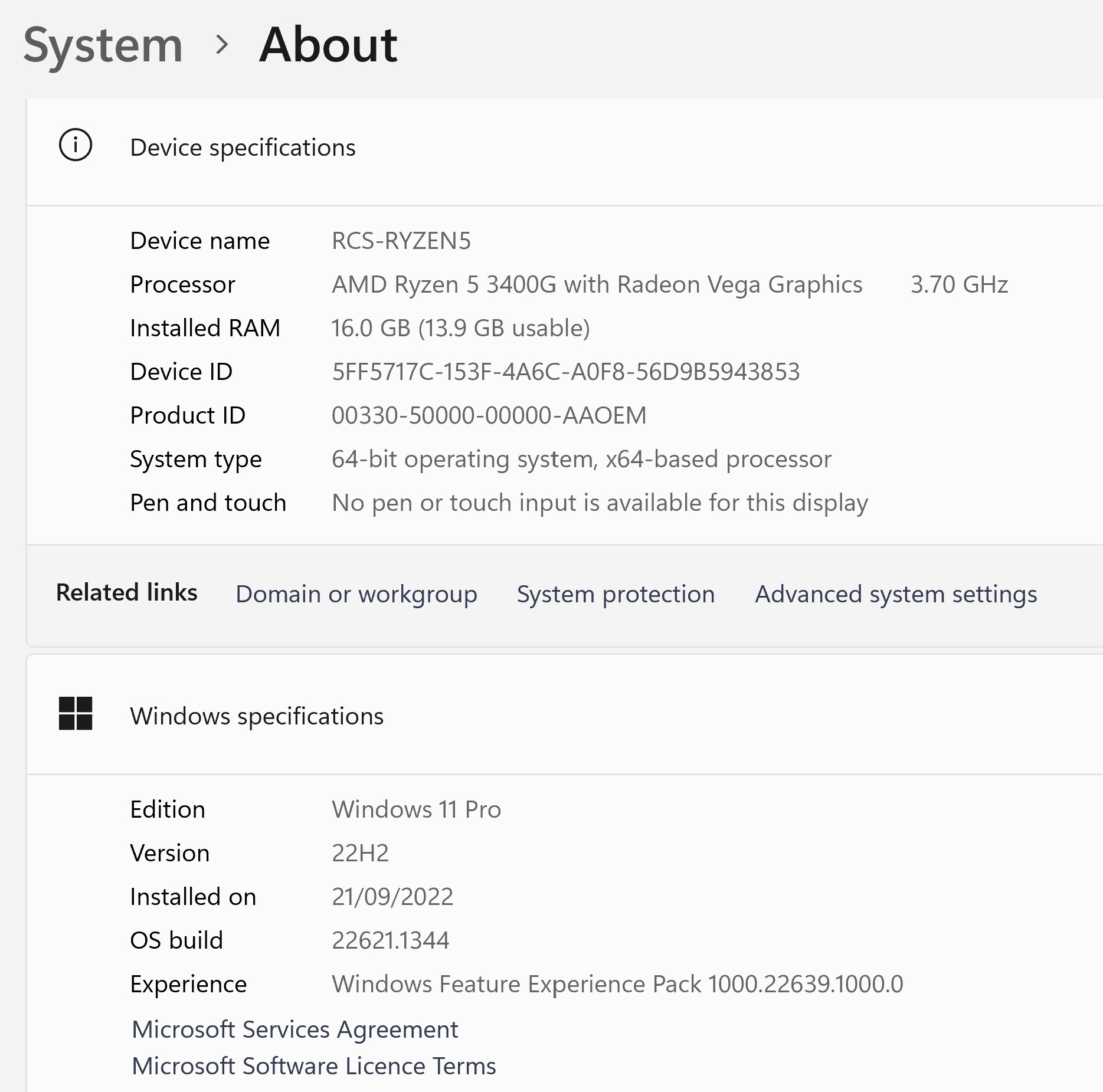Viewport: 1103px width, 1092px height.
Task: Click the OS build number 22621.1344
Action: click(390, 940)
